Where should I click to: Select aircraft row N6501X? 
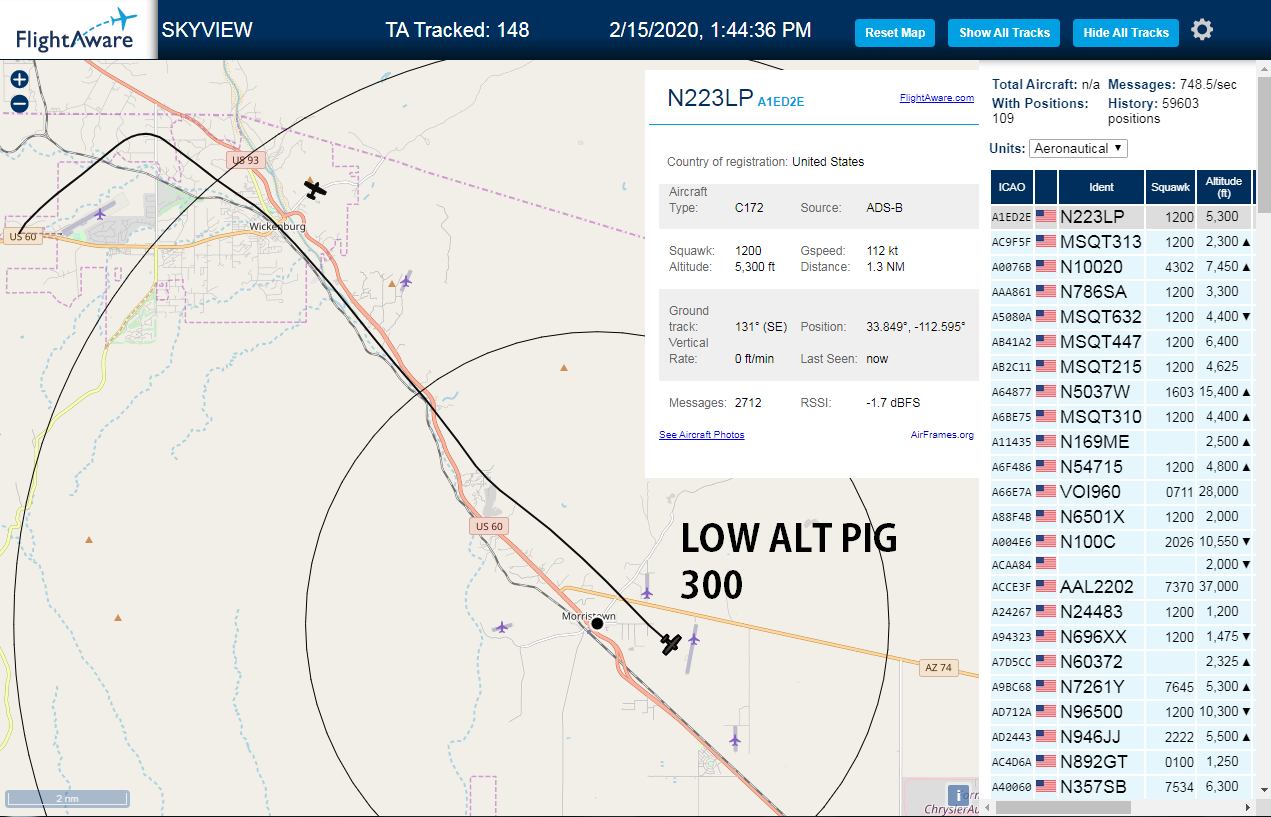click(1121, 516)
